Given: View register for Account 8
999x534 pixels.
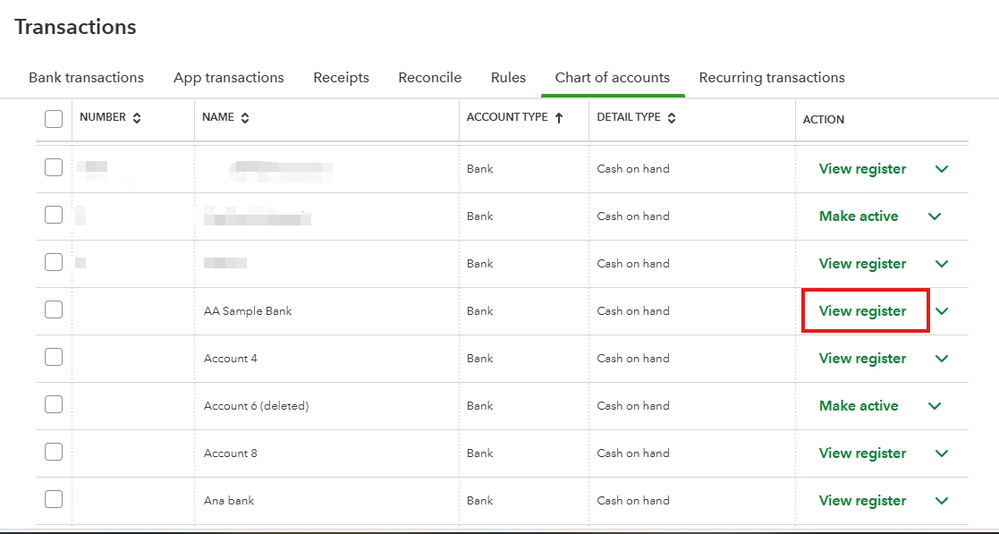Looking at the screenshot, I should 863,453.
